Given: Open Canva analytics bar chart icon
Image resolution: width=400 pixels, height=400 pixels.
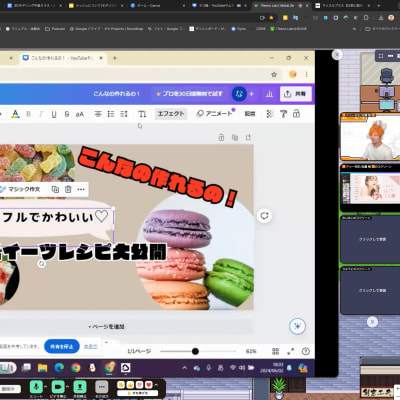Looking at the screenshot, I should 269,94.
